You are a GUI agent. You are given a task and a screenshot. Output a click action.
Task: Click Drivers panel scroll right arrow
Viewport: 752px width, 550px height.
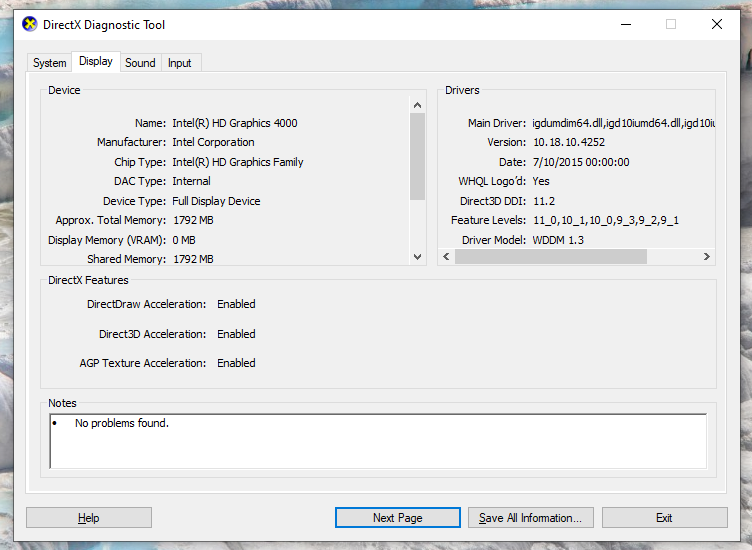[706, 257]
